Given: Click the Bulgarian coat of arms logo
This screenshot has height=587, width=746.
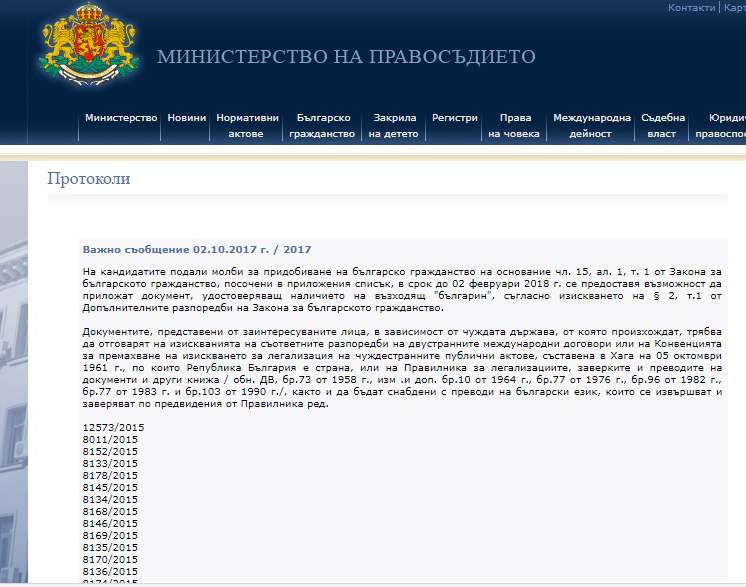Looking at the screenshot, I should tap(87, 50).
